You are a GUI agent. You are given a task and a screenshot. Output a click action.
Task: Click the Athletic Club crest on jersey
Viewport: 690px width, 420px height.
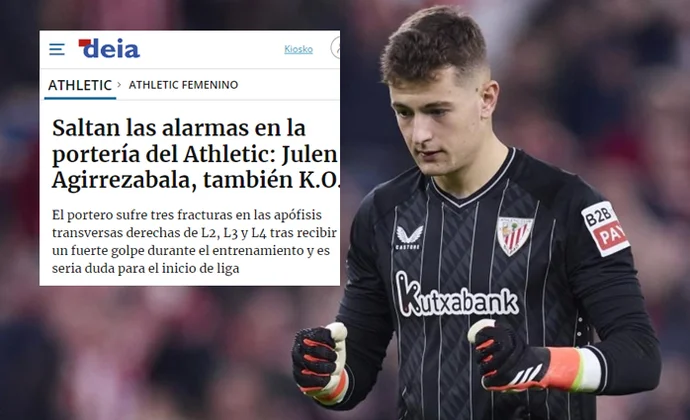point(514,236)
